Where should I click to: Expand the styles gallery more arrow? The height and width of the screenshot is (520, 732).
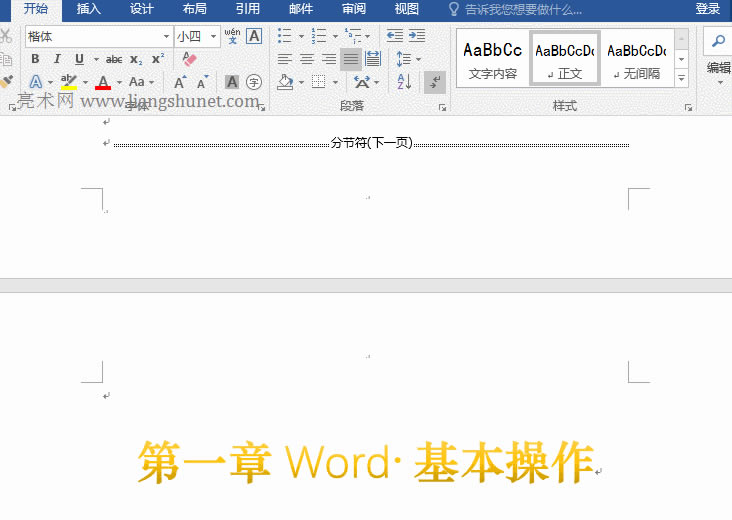(682, 77)
